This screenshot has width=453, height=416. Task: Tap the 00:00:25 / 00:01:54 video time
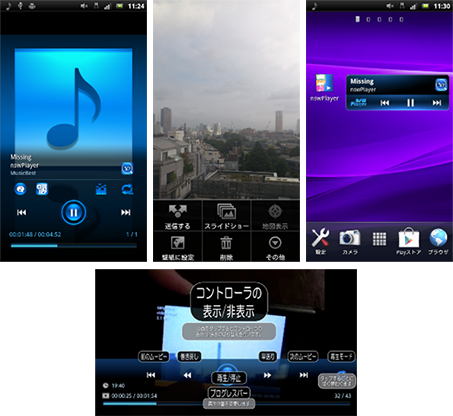click(134, 396)
